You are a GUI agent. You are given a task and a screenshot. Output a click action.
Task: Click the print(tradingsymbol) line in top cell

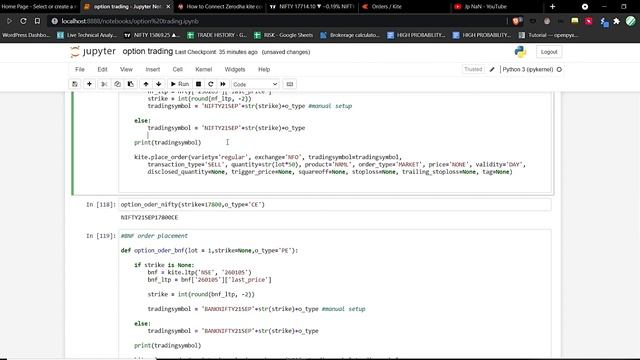168,142
